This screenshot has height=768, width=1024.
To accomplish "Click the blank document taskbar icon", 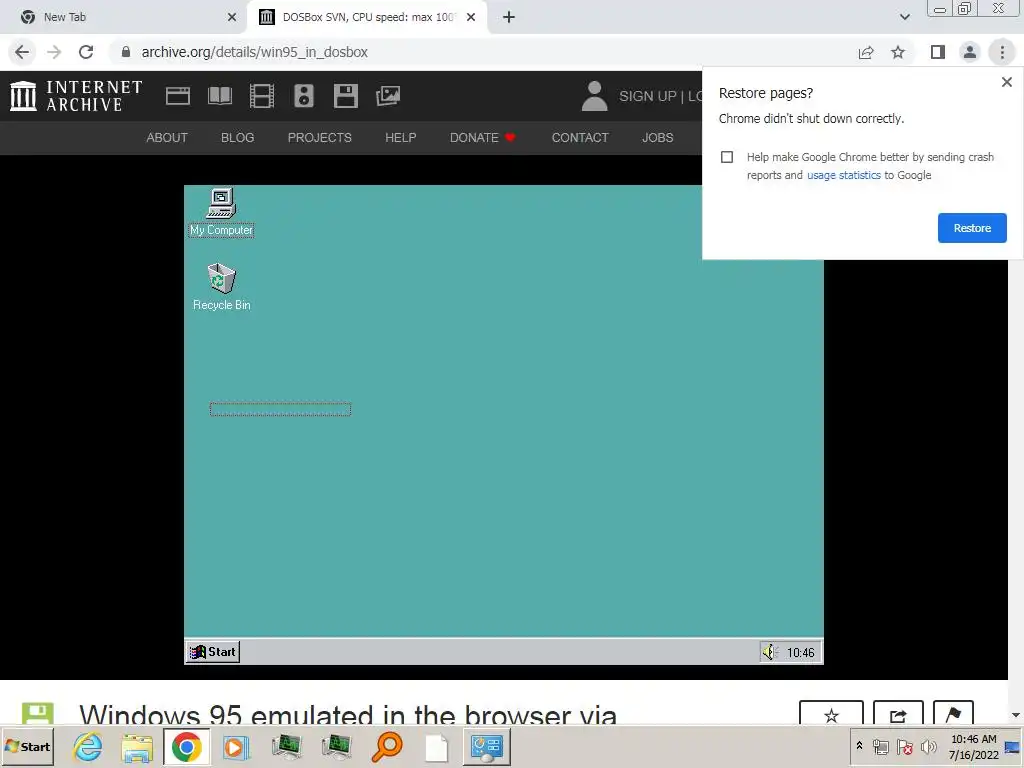I will point(436,748).
